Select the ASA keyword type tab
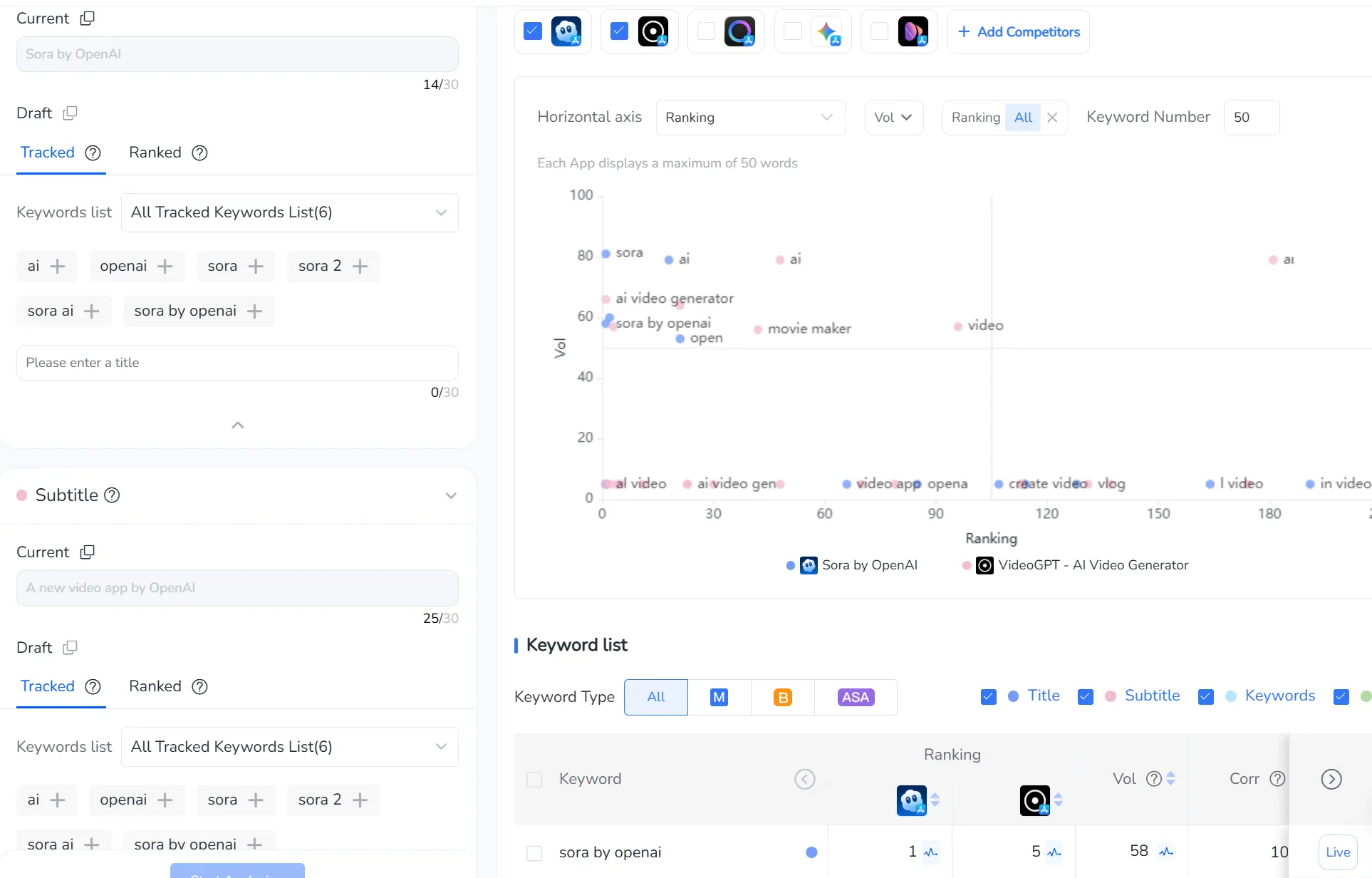 click(855, 697)
